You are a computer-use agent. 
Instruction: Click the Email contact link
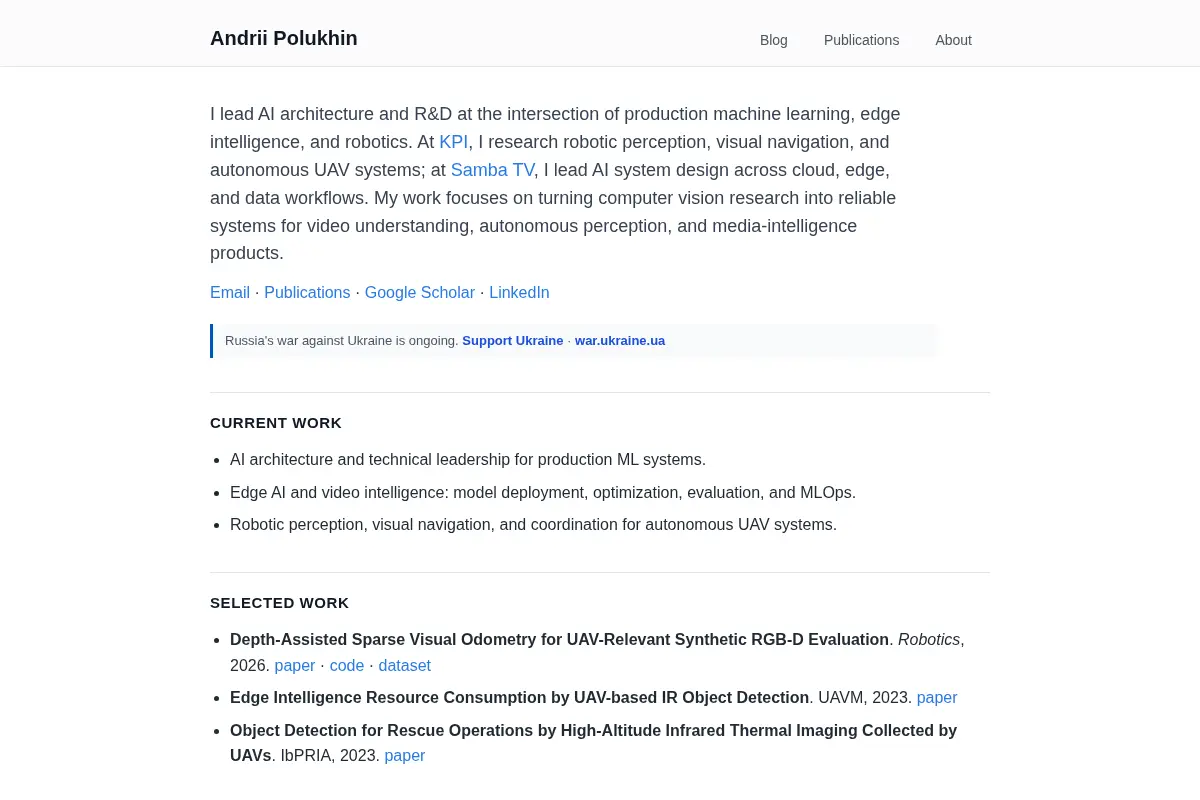pos(230,293)
